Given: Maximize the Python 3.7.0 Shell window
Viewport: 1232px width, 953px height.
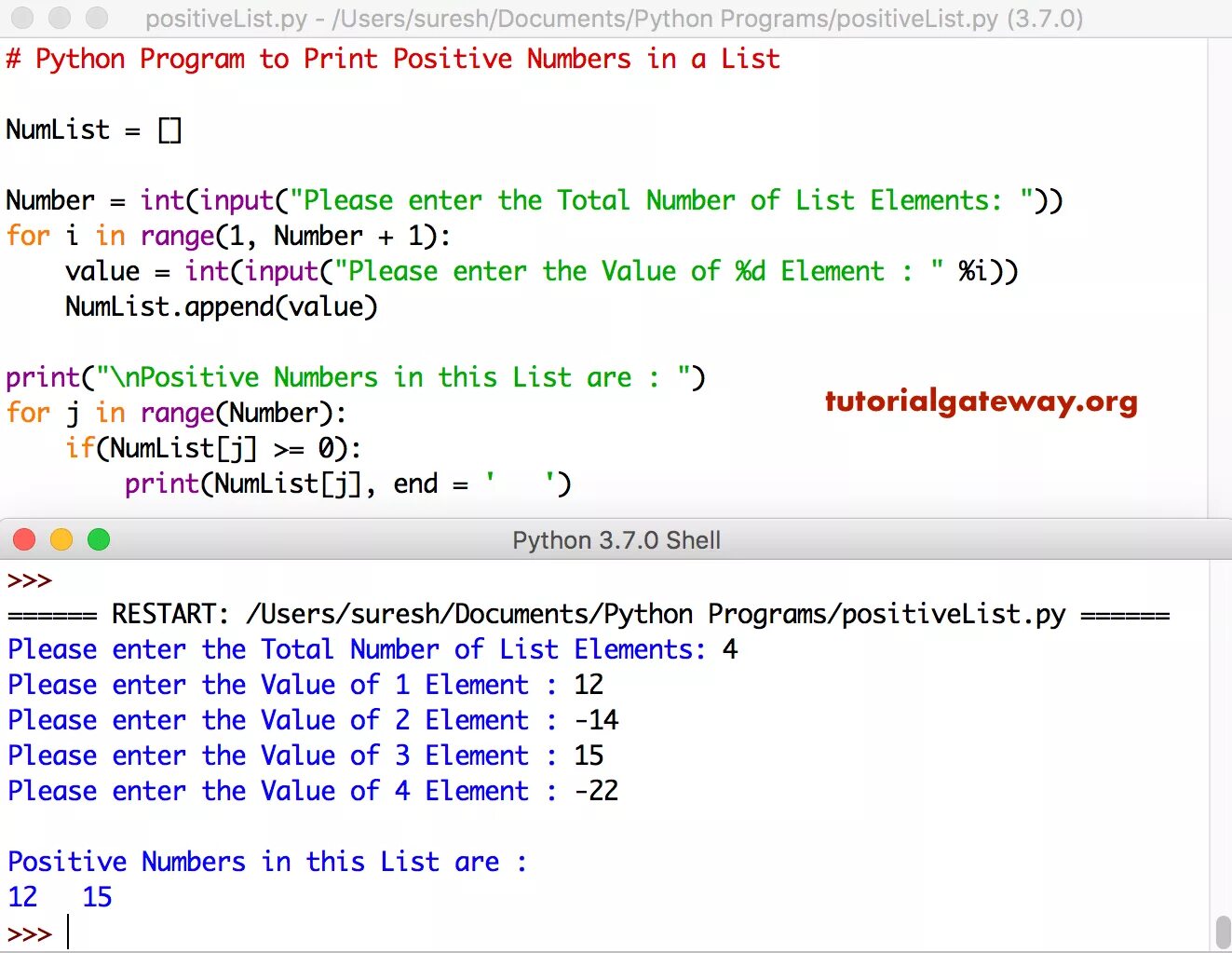Looking at the screenshot, I should [x=99, y=539].
